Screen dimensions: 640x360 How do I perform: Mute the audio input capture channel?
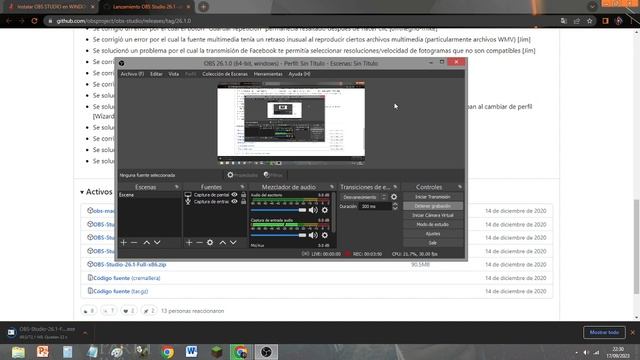pos(313,235)
